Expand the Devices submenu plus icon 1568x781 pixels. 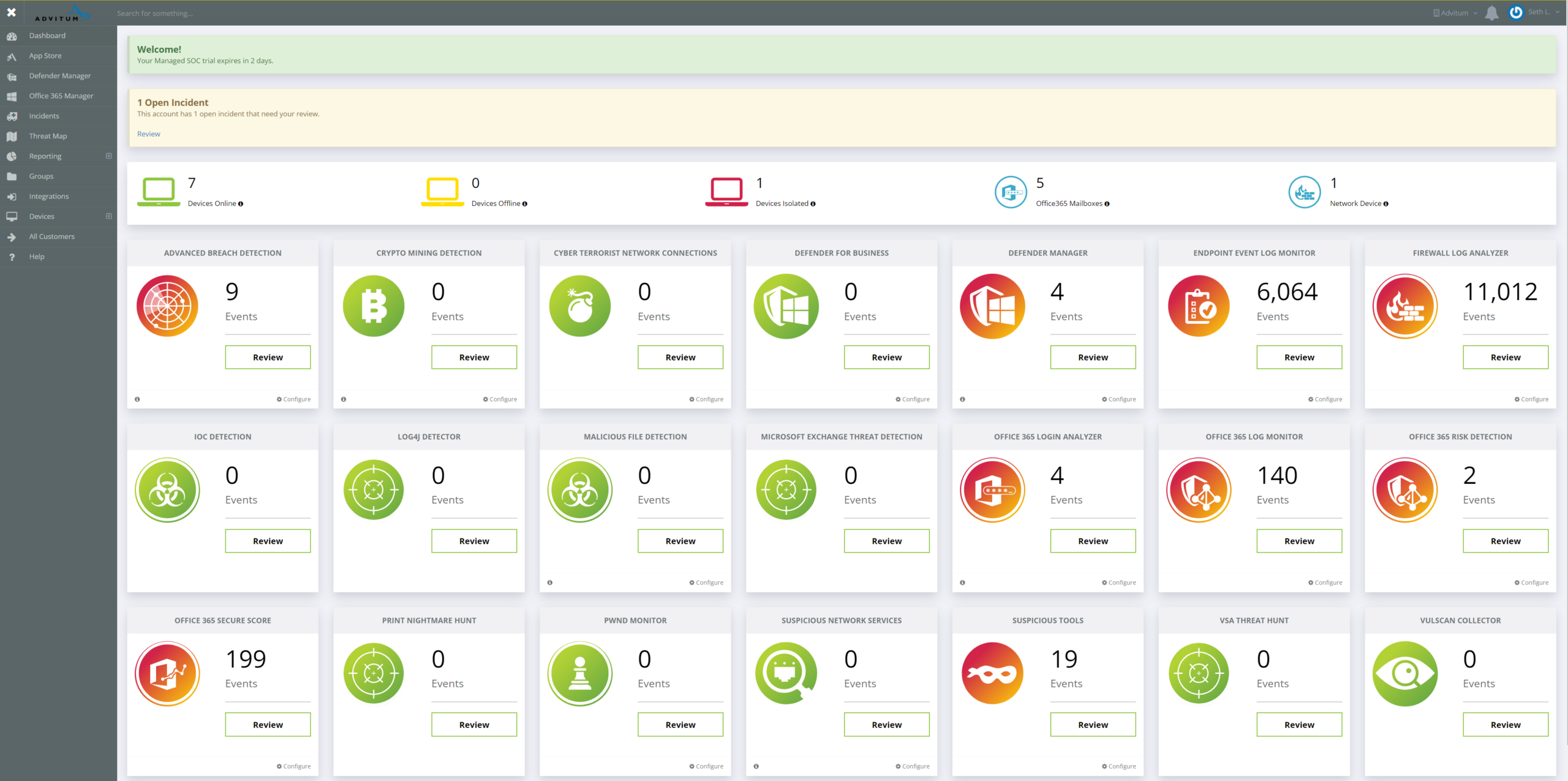point(109,216)
